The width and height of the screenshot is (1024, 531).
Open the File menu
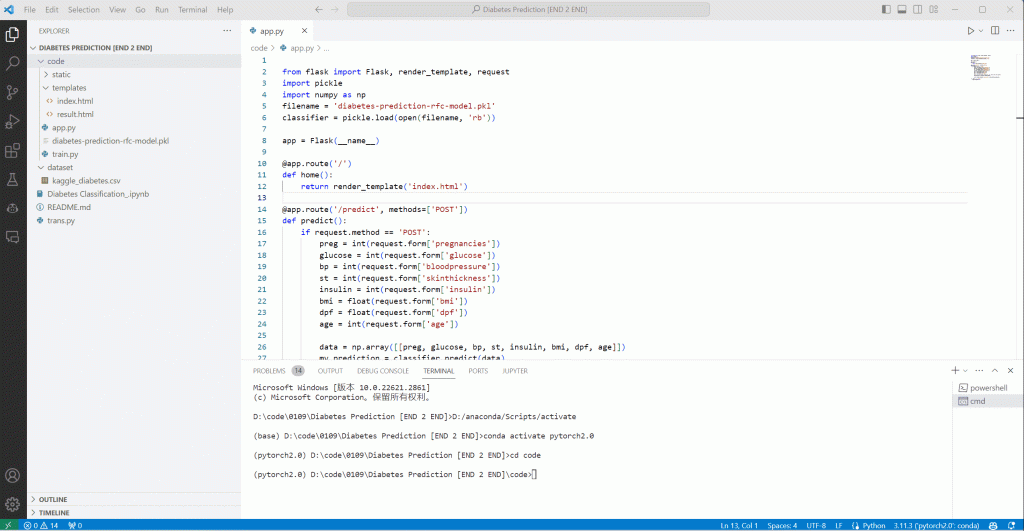[x=30, y=9]
